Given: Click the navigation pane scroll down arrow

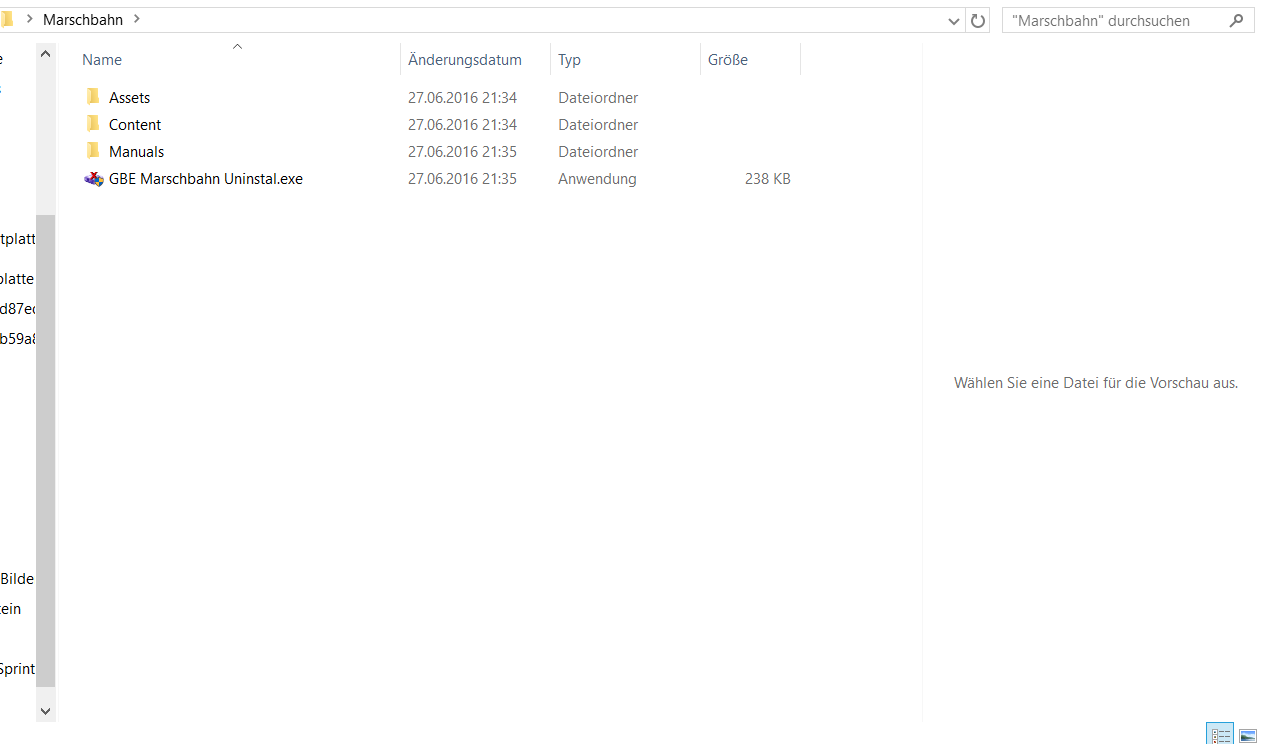Looking at the screenshot, I should click(45, 710).
